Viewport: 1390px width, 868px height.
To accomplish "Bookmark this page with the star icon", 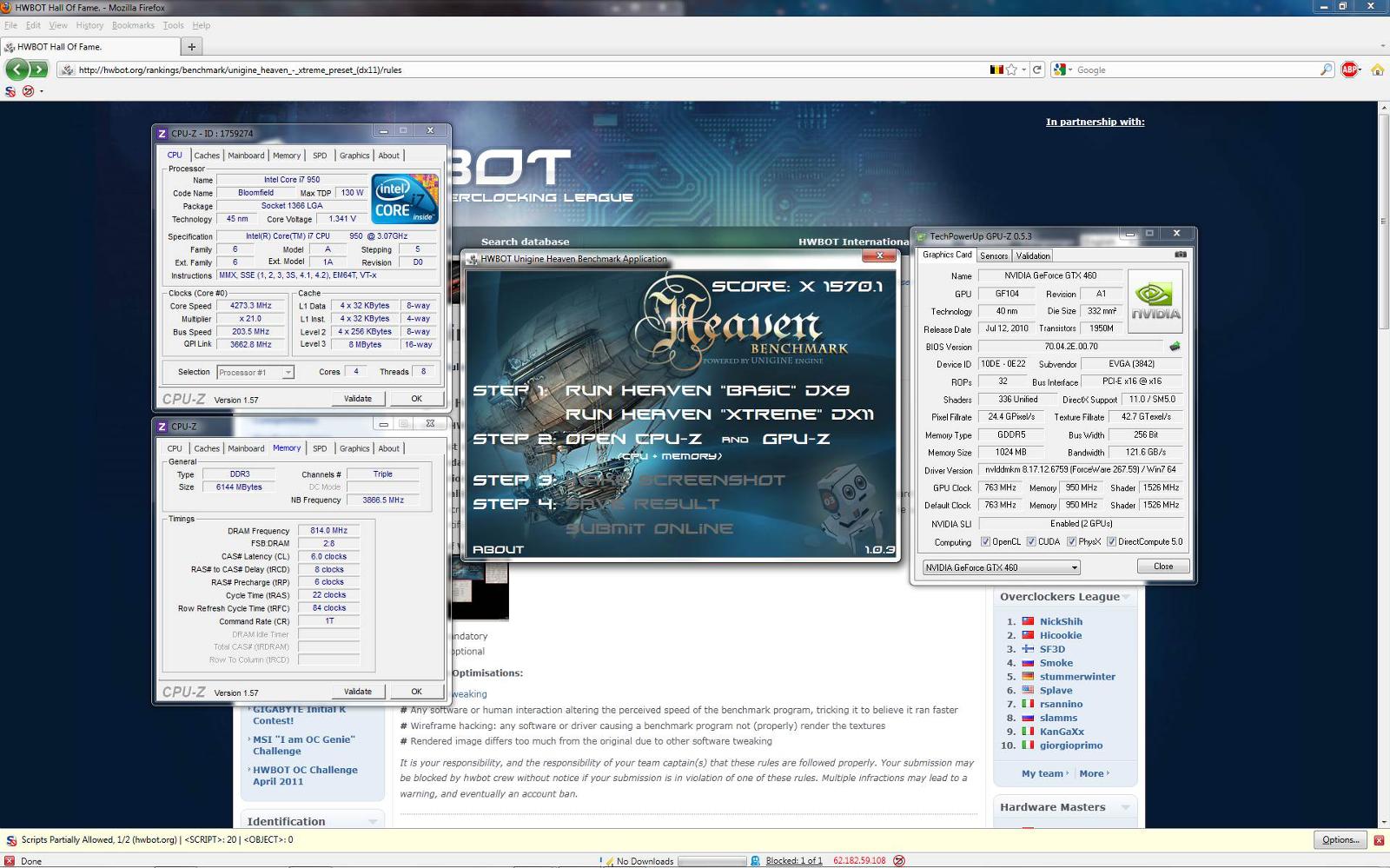I will click(1011, 70).
